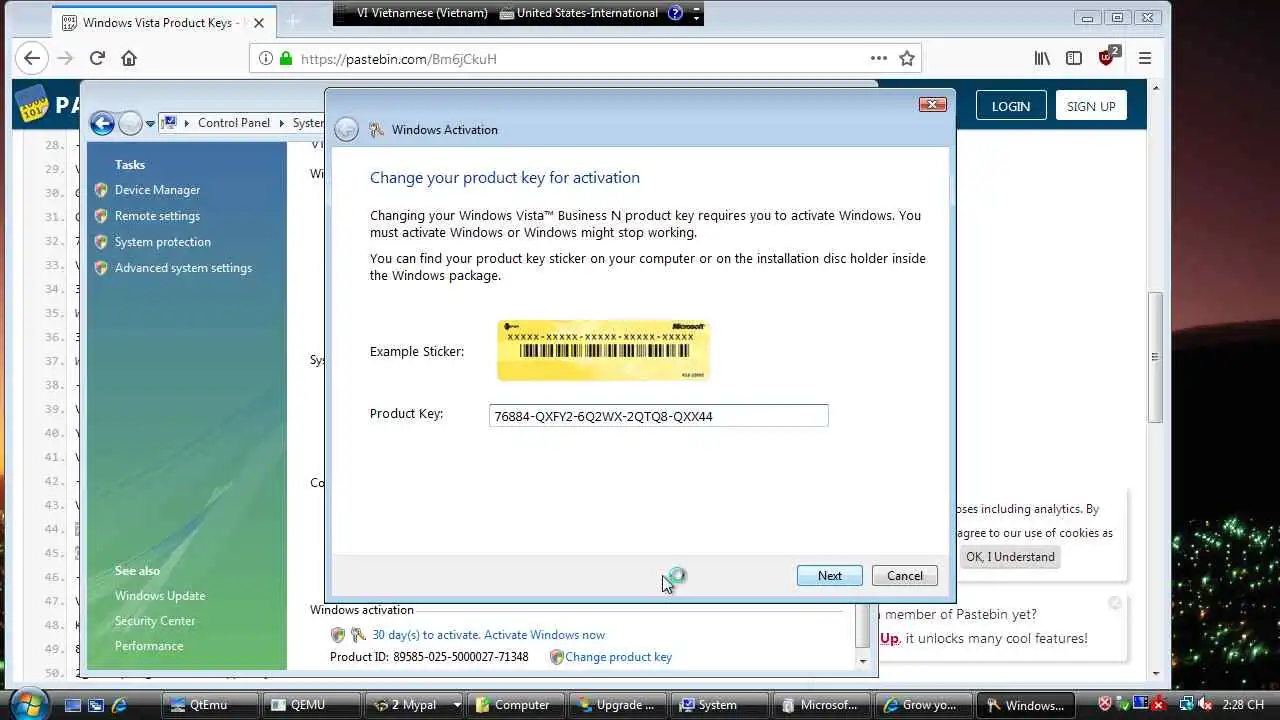Click the Product Key input field

tap(658, 416)
